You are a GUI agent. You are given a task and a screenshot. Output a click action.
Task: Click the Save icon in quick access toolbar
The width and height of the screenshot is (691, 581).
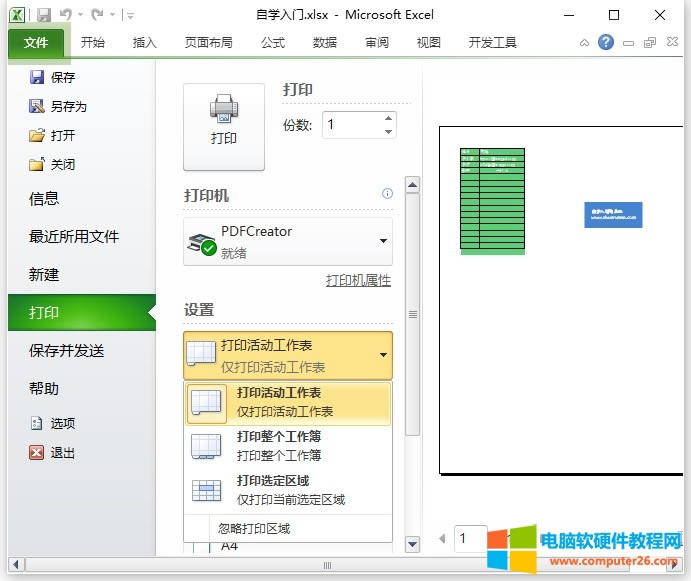coord(44,15)
